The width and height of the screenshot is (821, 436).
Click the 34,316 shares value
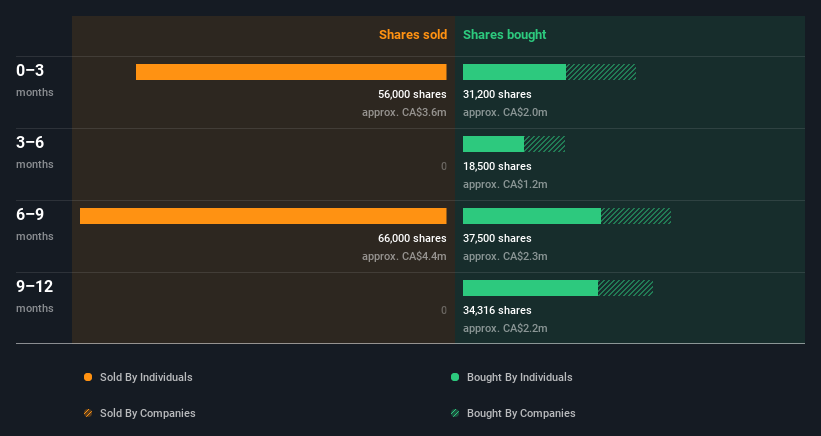[x=497, y=310]
